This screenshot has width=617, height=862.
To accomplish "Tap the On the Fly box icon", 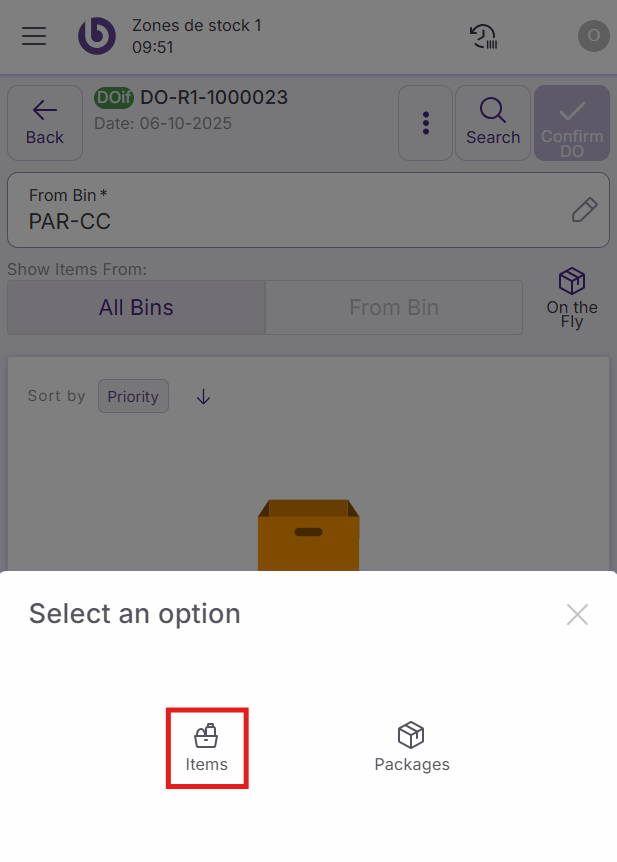I will (572, 281).
